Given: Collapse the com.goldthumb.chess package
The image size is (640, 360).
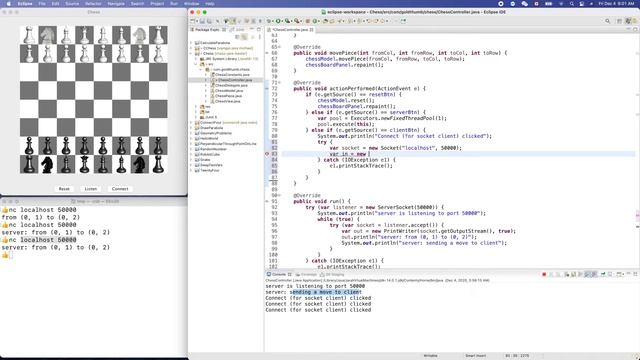Looking at the screenshot, I should pos(201,69).
